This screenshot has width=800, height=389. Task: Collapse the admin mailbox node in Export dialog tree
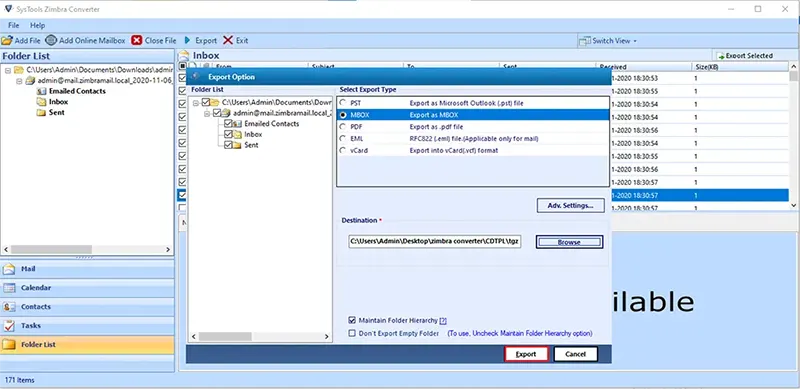pyautogui.click(x=208, y=113)
